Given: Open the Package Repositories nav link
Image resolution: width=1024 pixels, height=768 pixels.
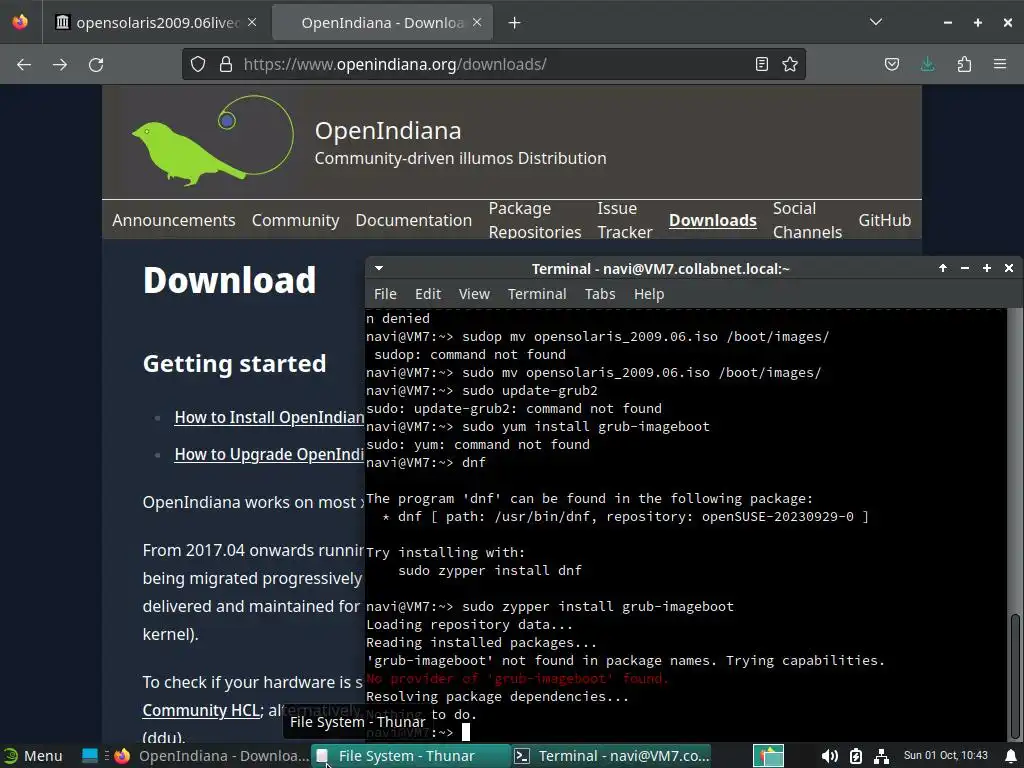Looking at the screenshot, I should click(x=535, y=220).
